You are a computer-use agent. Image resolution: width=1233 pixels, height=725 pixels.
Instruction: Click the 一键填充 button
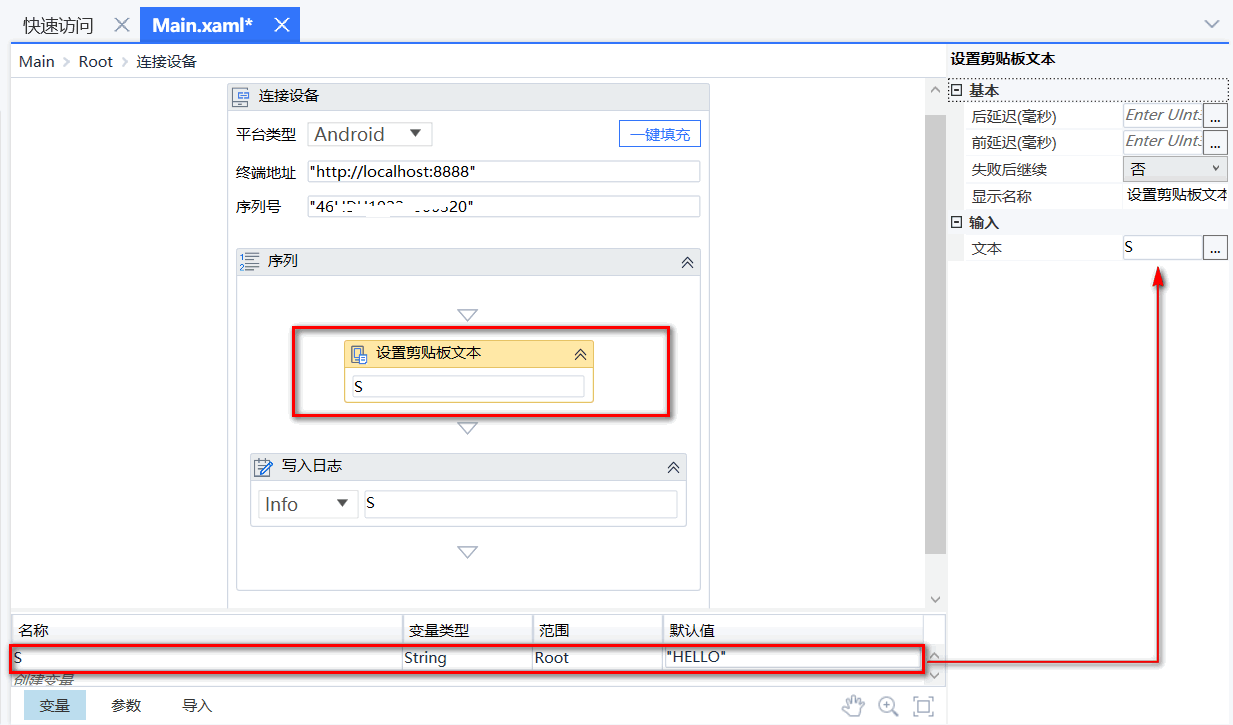(x=660, y=134)
